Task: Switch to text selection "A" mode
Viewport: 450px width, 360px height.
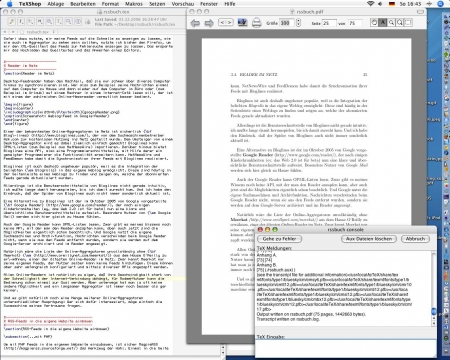Action: [383, 23]
